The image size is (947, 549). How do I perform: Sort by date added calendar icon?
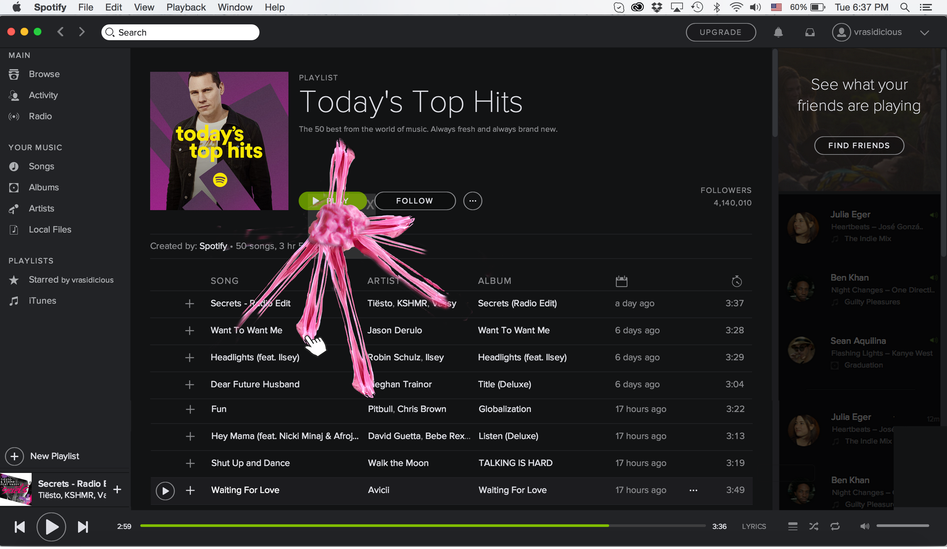tap(621, 281)
